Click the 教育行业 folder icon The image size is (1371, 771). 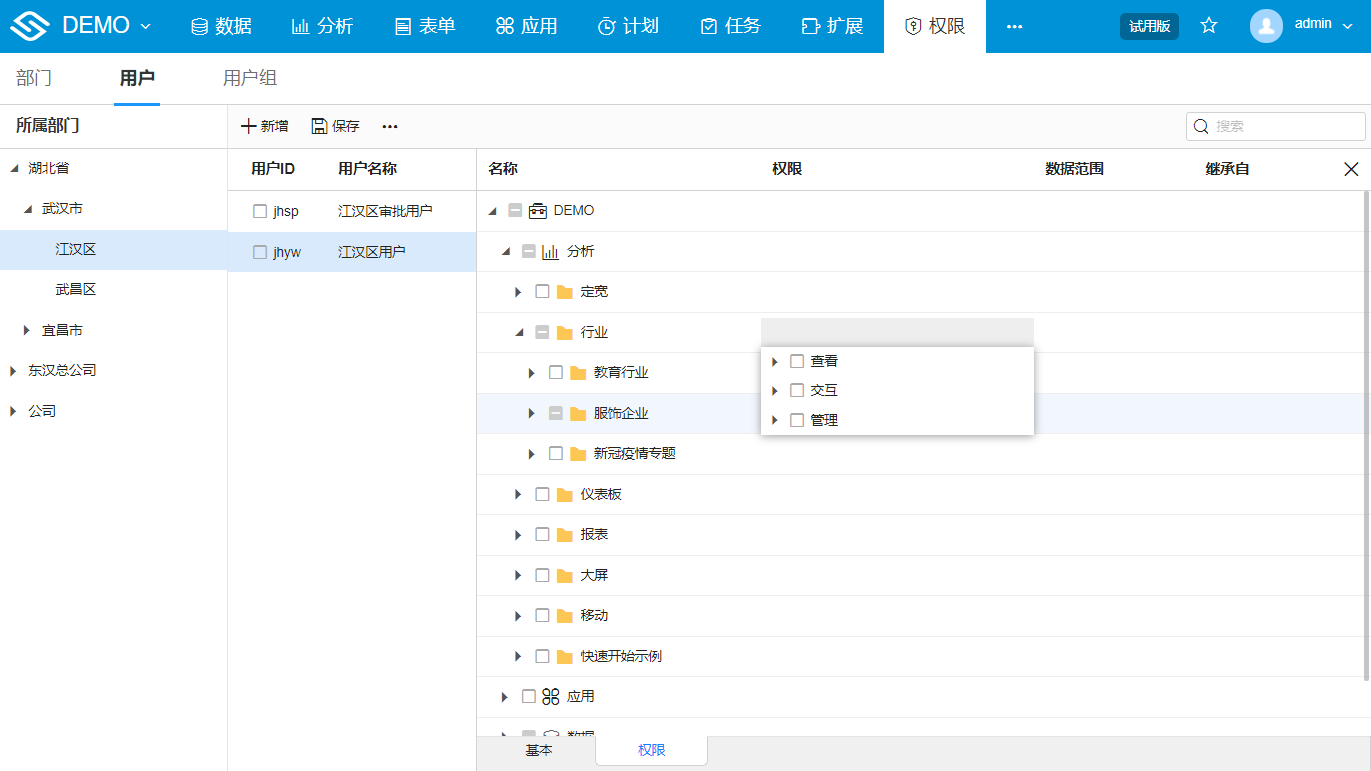click(x=578, y=373)
